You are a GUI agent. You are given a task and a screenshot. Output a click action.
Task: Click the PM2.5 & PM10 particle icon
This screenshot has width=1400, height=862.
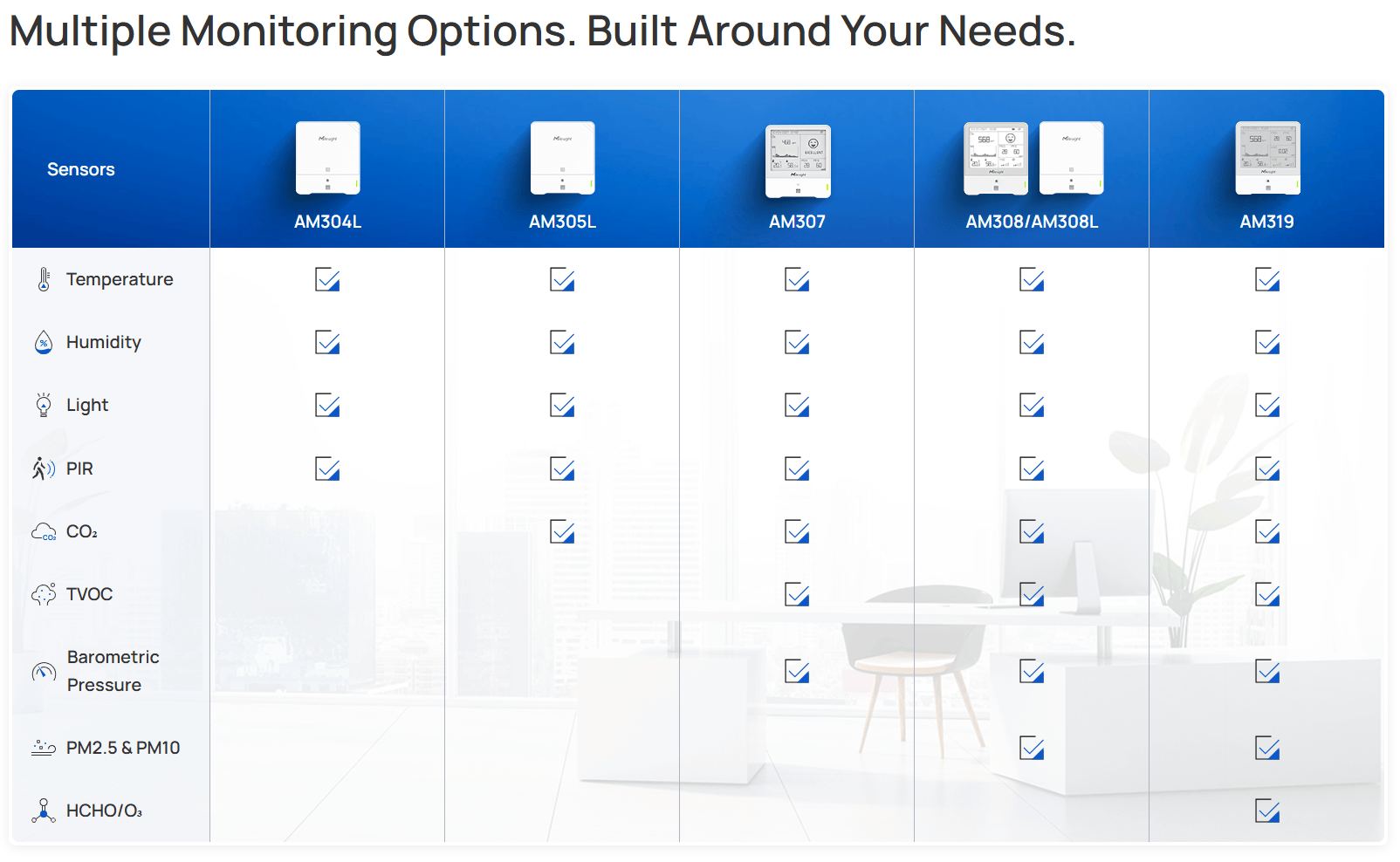click(44, 748)
